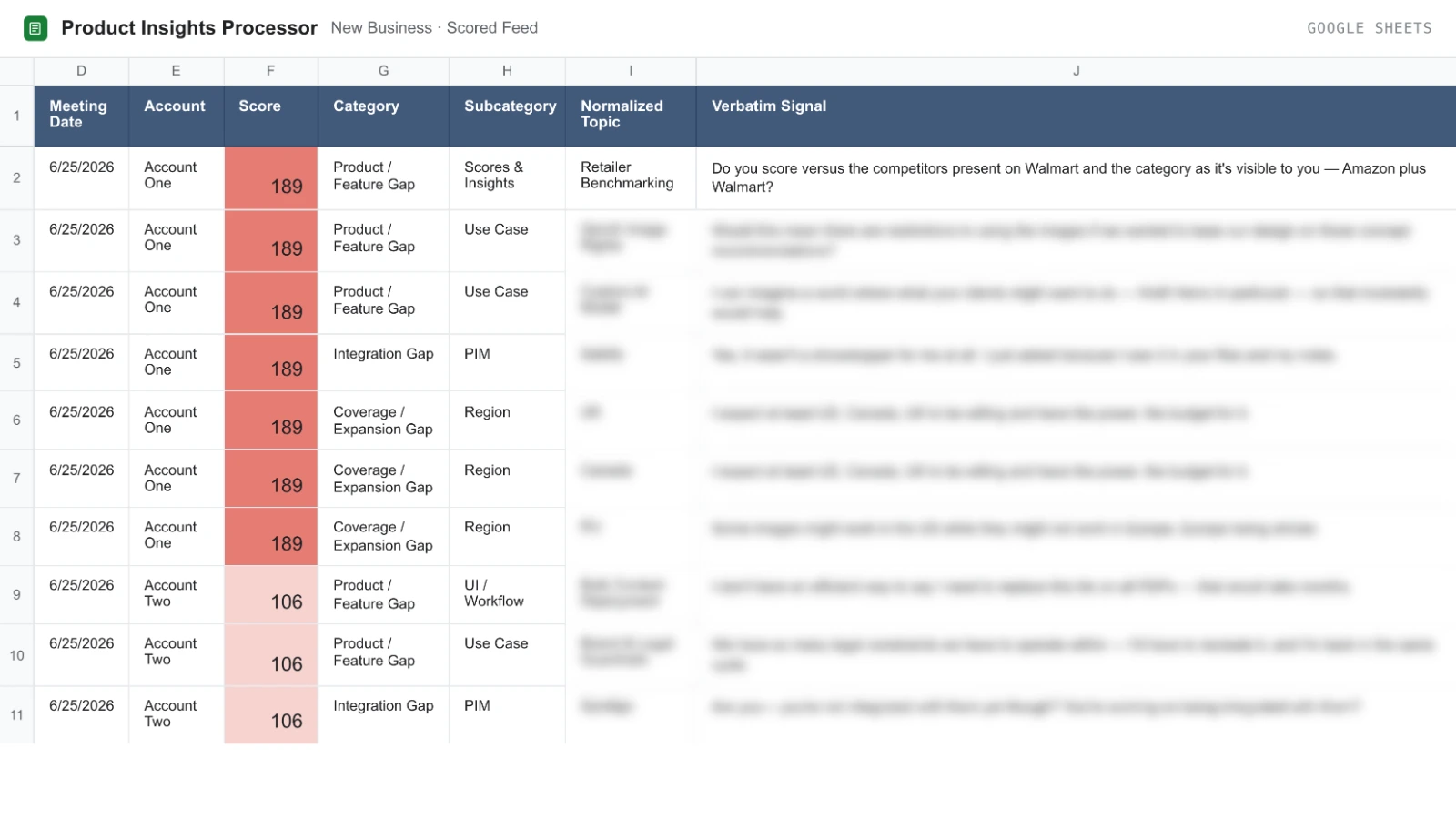Click the Category header cell

click(384, 116)
